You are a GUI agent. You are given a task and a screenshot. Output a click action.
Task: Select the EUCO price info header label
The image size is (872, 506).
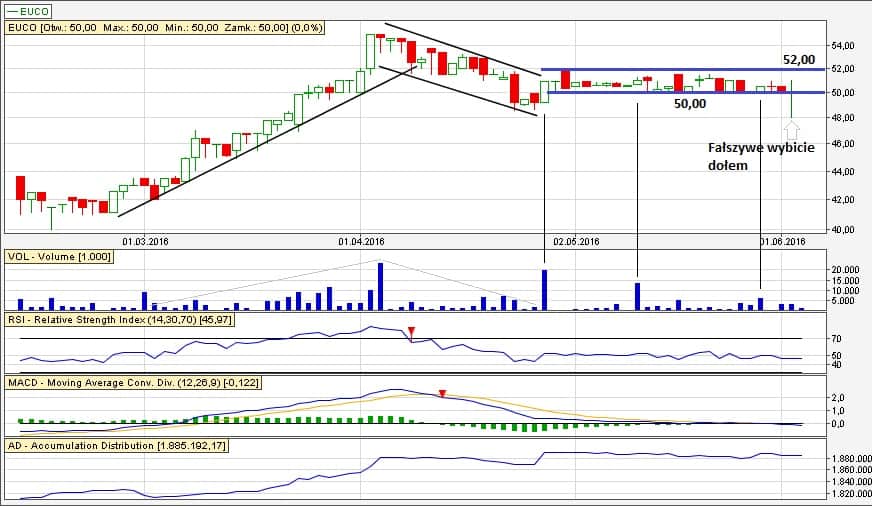(x=164, y=27)
